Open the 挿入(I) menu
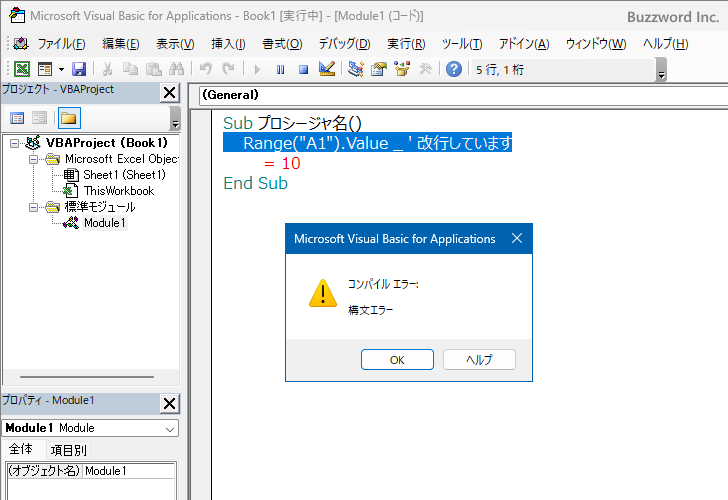The height and width of the screenshot is (500, 728). [x=228, y=44]
